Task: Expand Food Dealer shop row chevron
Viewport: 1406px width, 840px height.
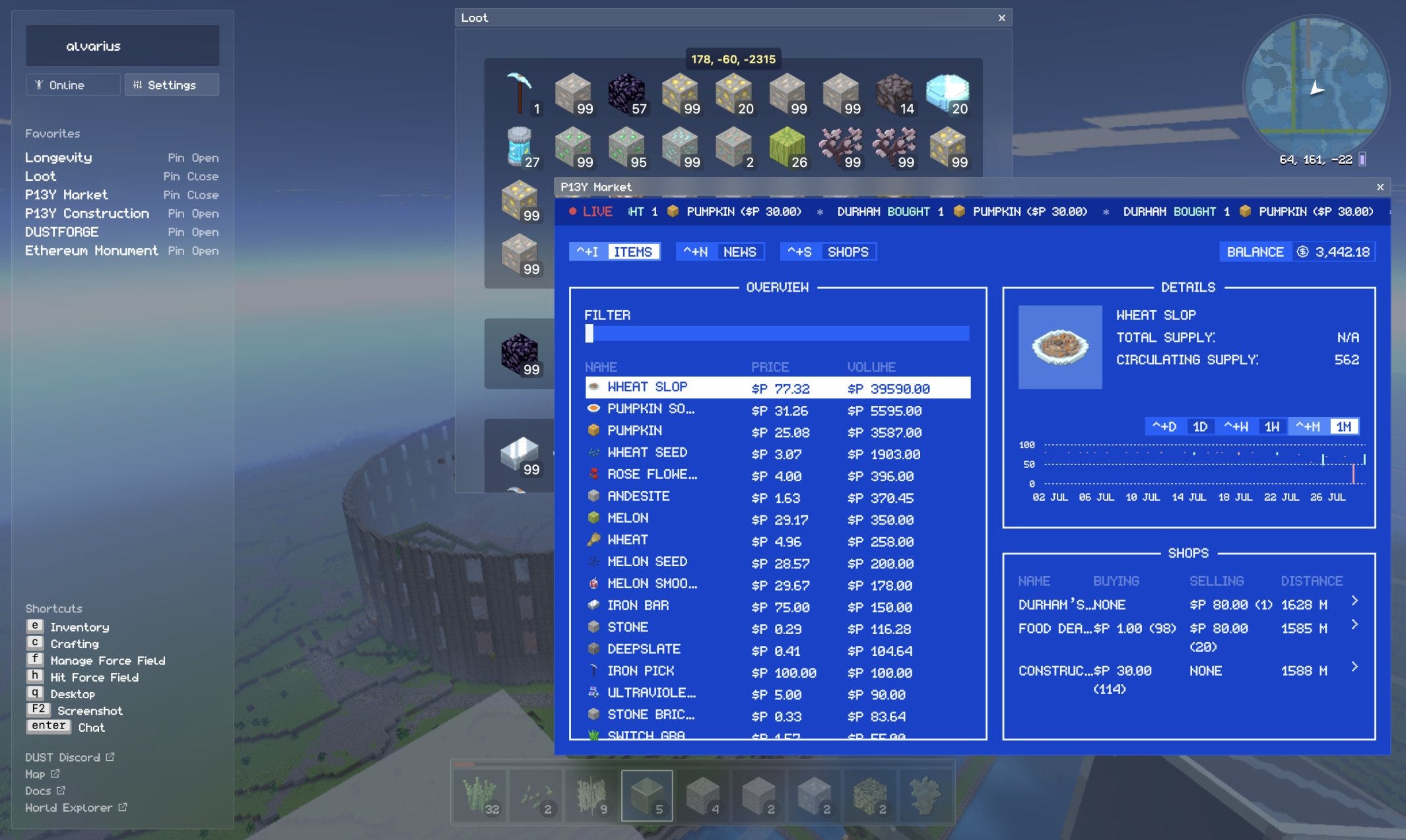Action: 1355,625
